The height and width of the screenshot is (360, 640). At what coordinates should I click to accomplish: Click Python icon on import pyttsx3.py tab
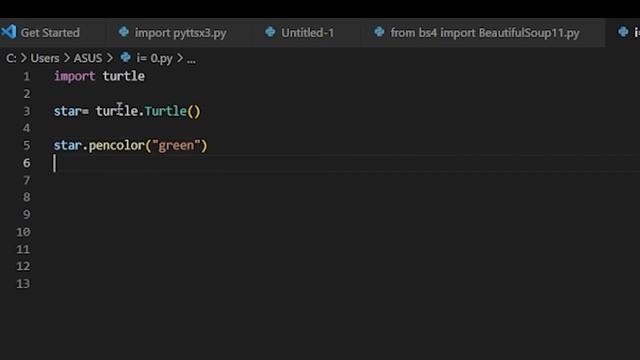(x=123, y=32)
